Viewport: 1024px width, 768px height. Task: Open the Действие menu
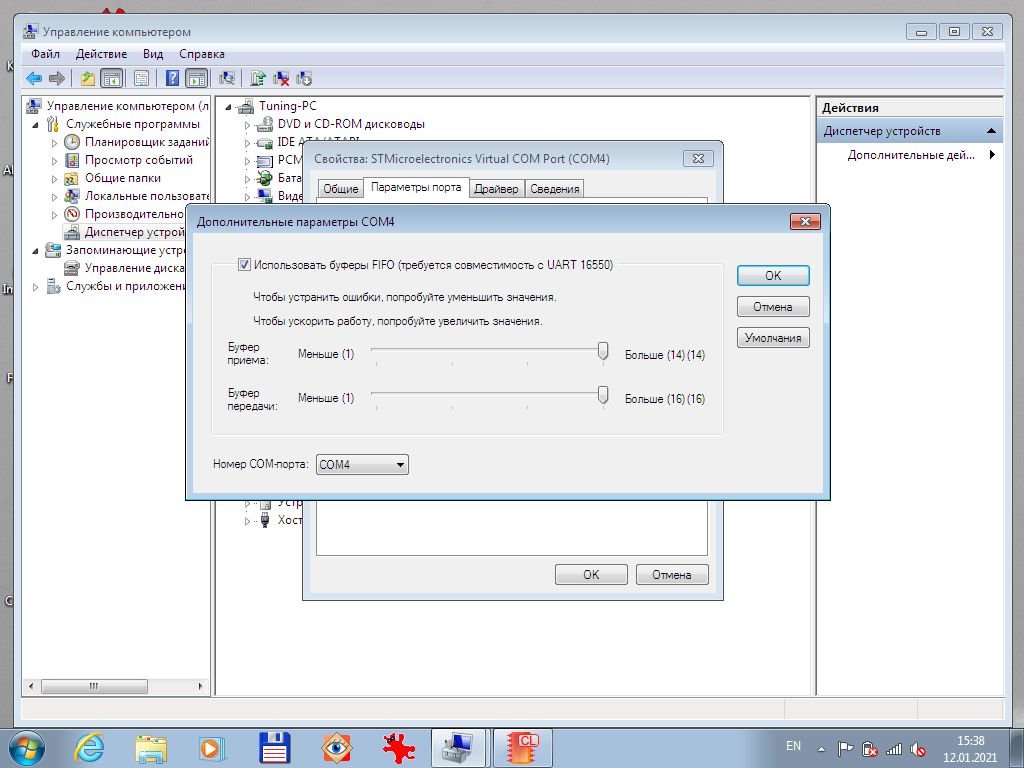101,54
